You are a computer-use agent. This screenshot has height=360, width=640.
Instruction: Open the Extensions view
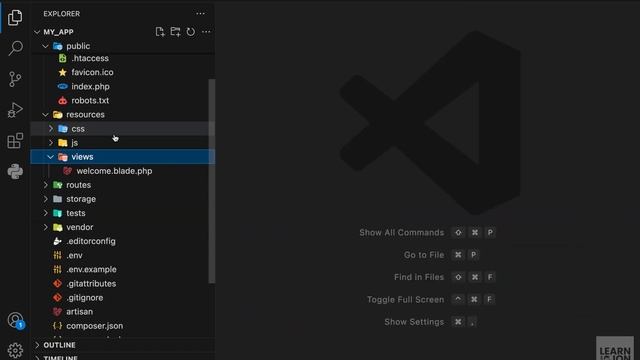click(x=15, y=141)
